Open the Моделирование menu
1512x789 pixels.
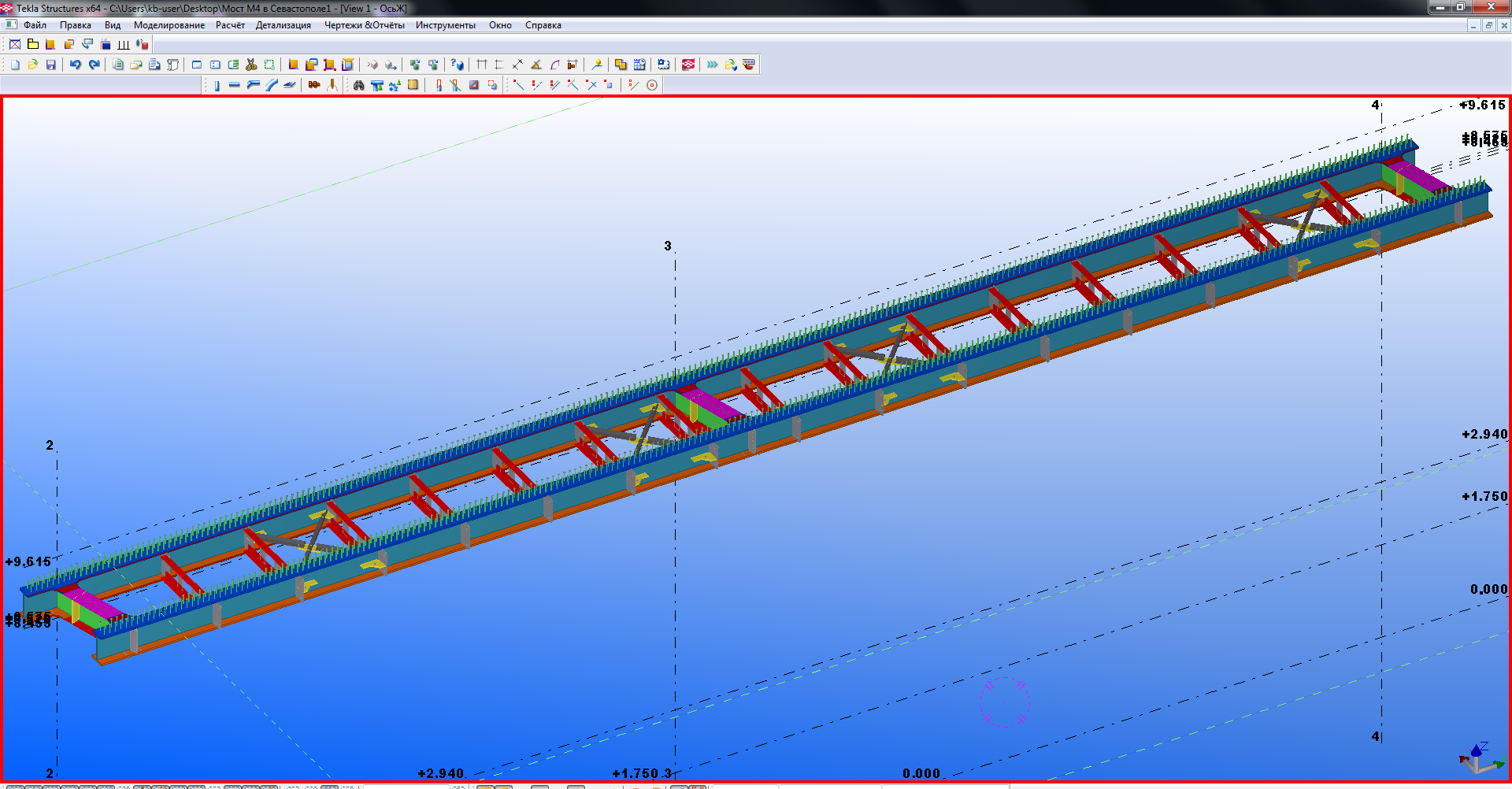[169, 25]
